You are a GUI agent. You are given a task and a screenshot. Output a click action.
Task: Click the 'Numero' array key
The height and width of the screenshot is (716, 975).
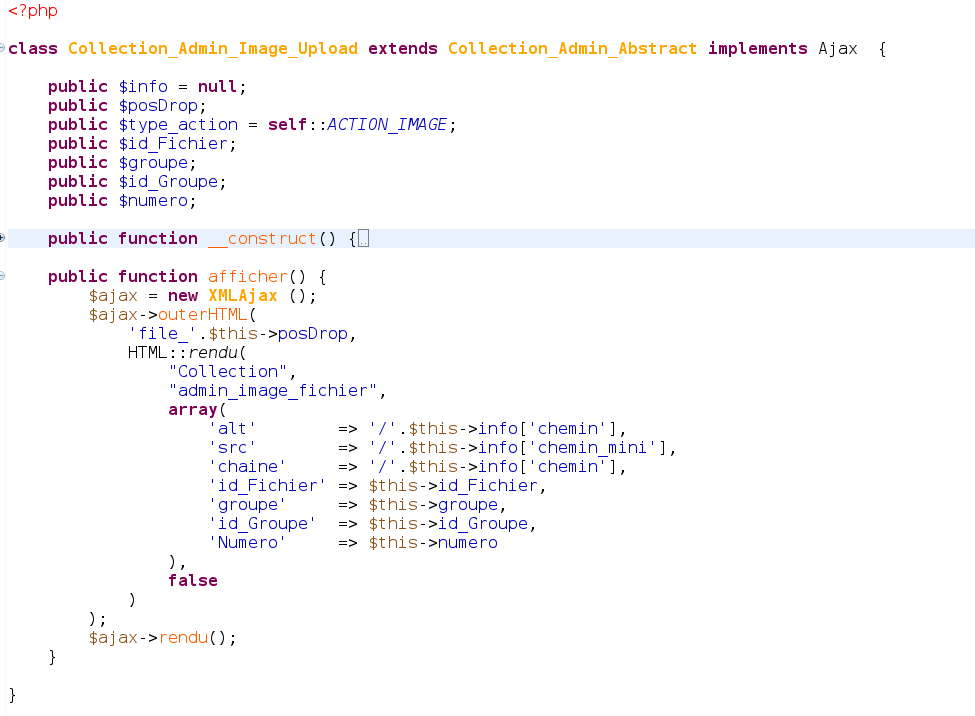[247, 542]
